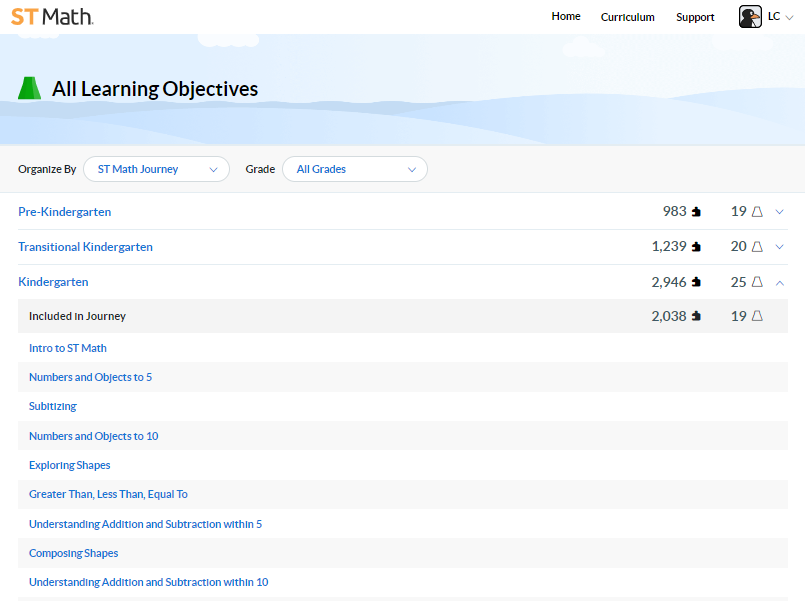Click the puzzle icon beside 2,946

pyautogui.click(x=696, y=282)
